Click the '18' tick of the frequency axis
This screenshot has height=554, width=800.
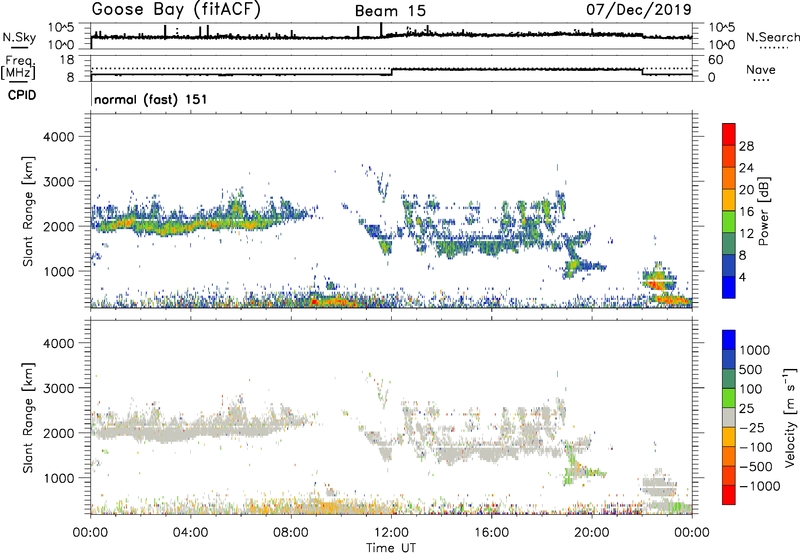point(67,60)
